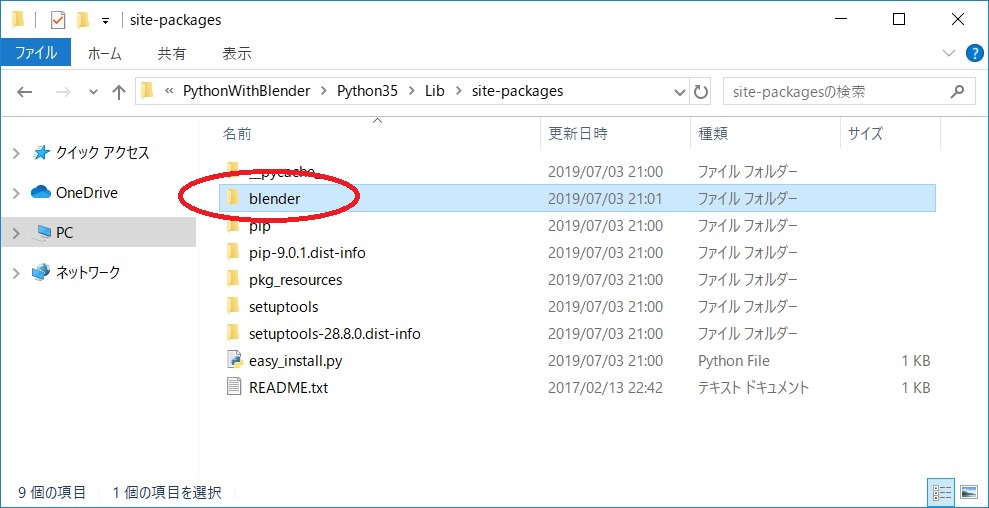Click PythonWithBlender in the address path
Screen dimensions: 989x508
point(247,91)
